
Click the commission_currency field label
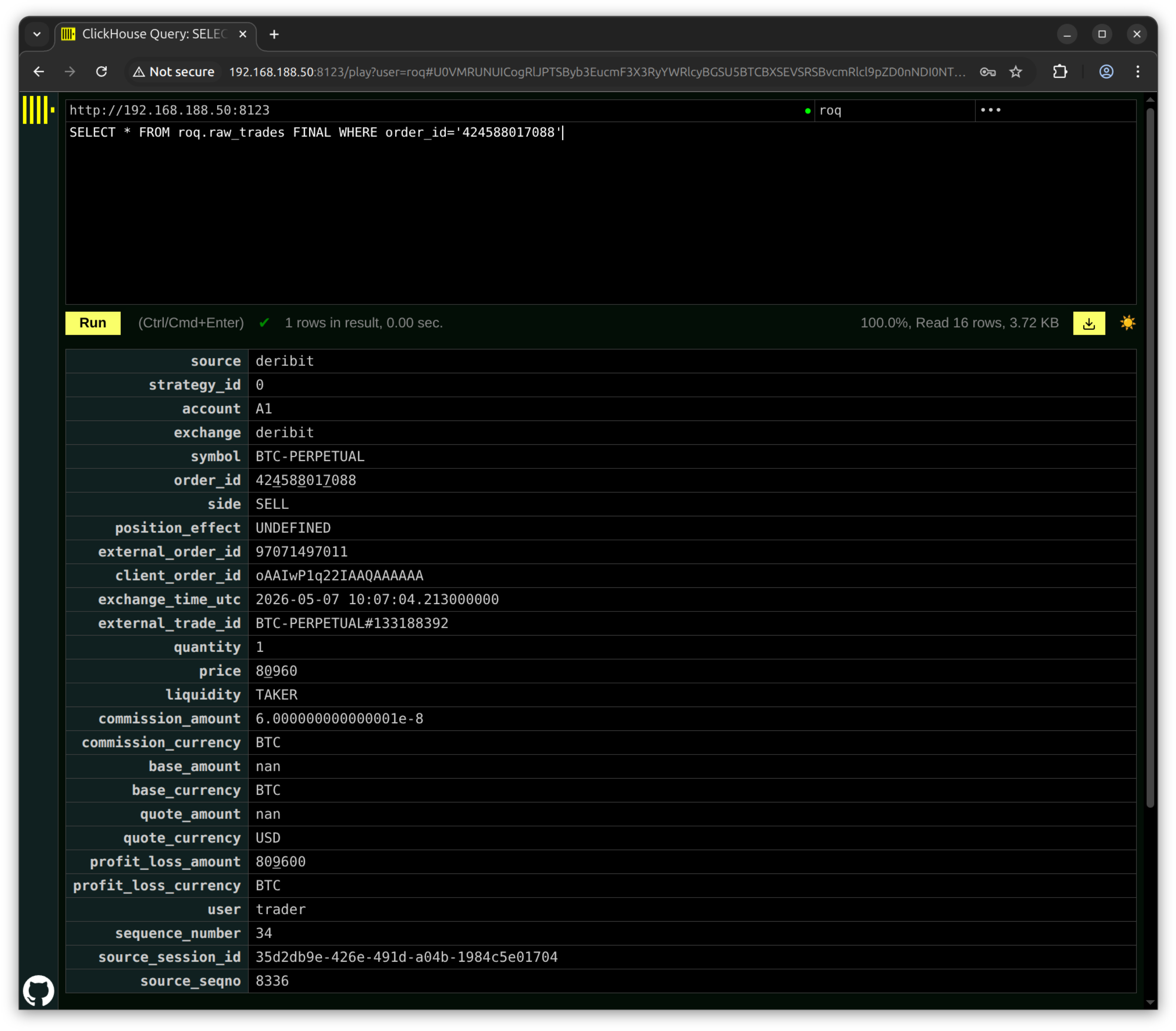[x=161, y=743]
